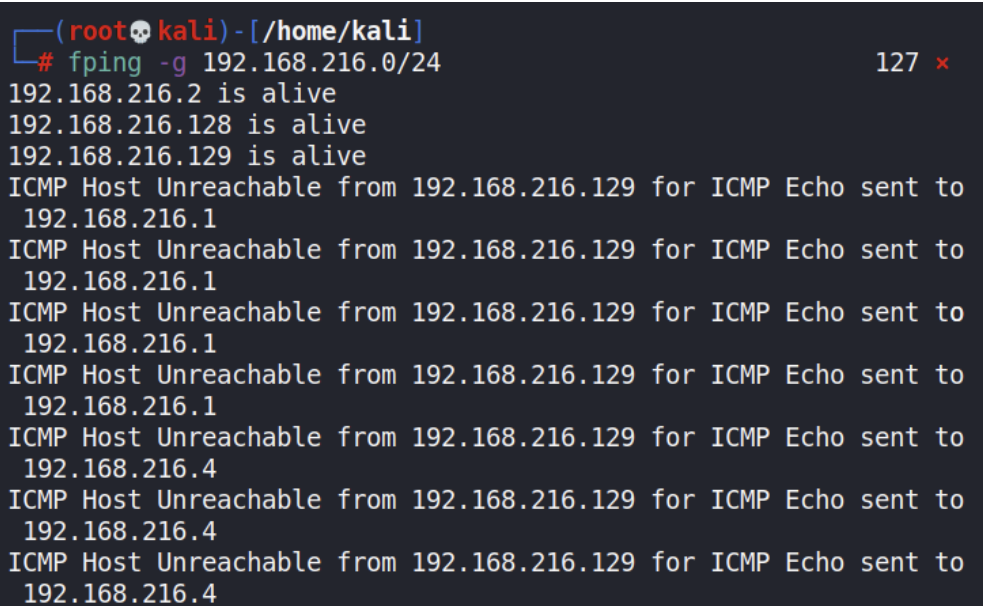Click the first ICMP Host Unreachable line

coord(486,187)
